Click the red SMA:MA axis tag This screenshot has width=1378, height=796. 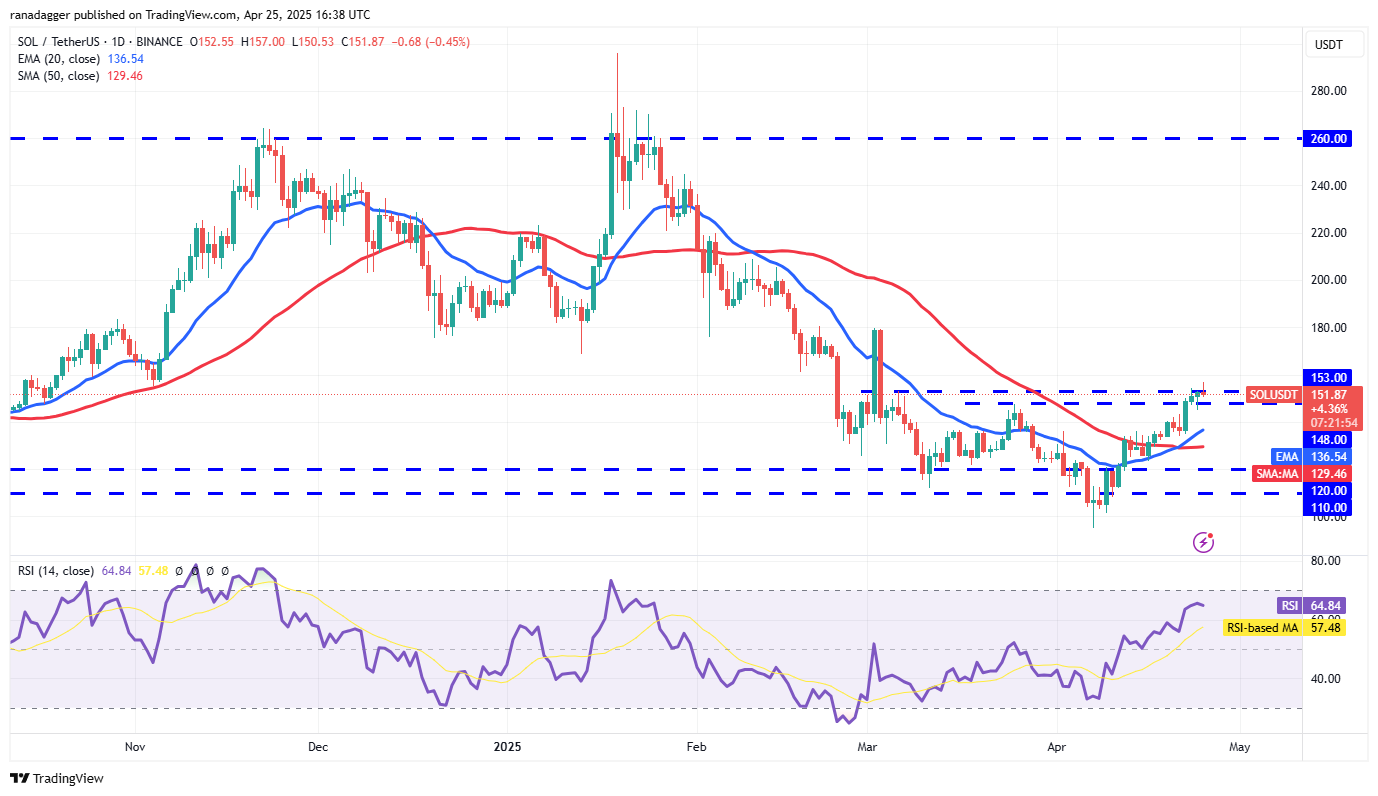pos(1277,473)
